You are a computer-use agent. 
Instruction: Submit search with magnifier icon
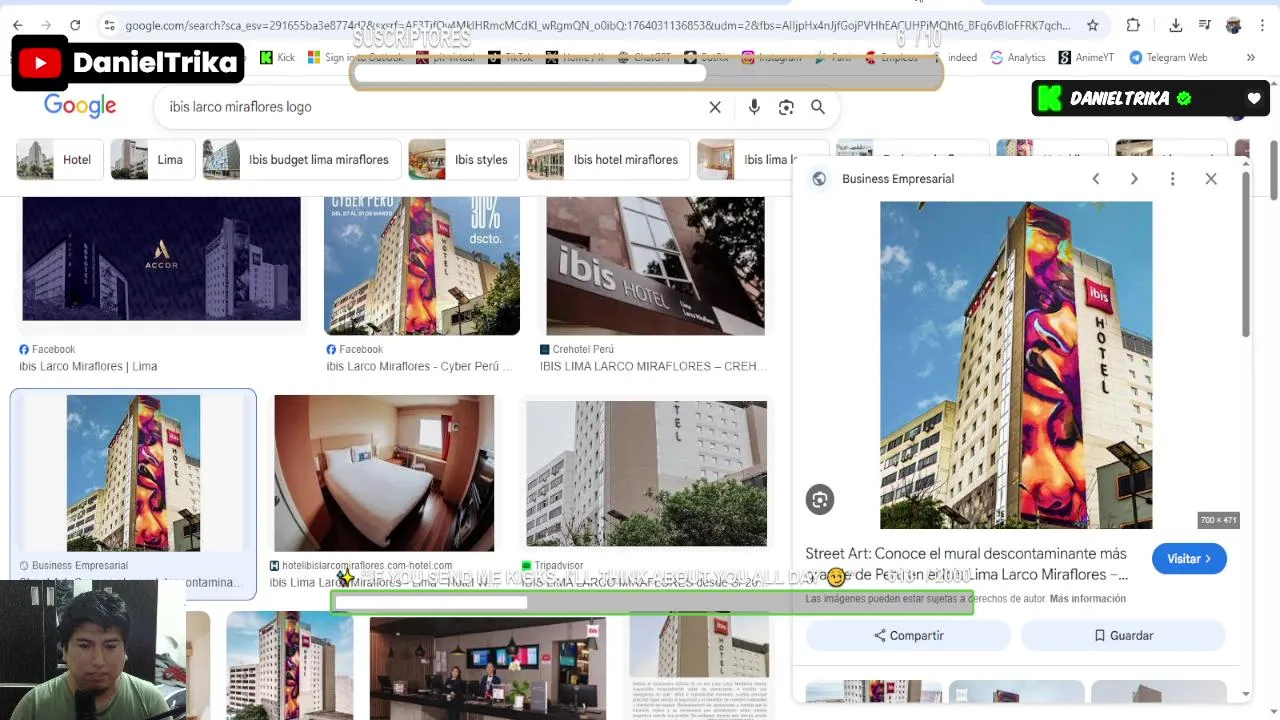(x=818, y=107)
